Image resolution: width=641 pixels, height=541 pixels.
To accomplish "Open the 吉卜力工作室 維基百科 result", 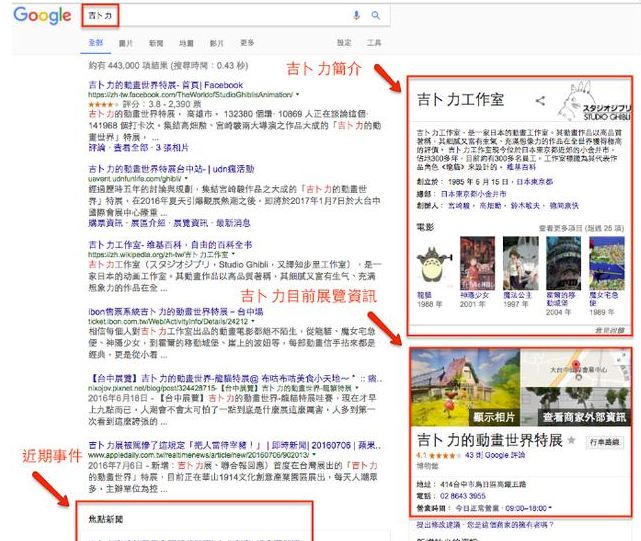I will 170,245.
